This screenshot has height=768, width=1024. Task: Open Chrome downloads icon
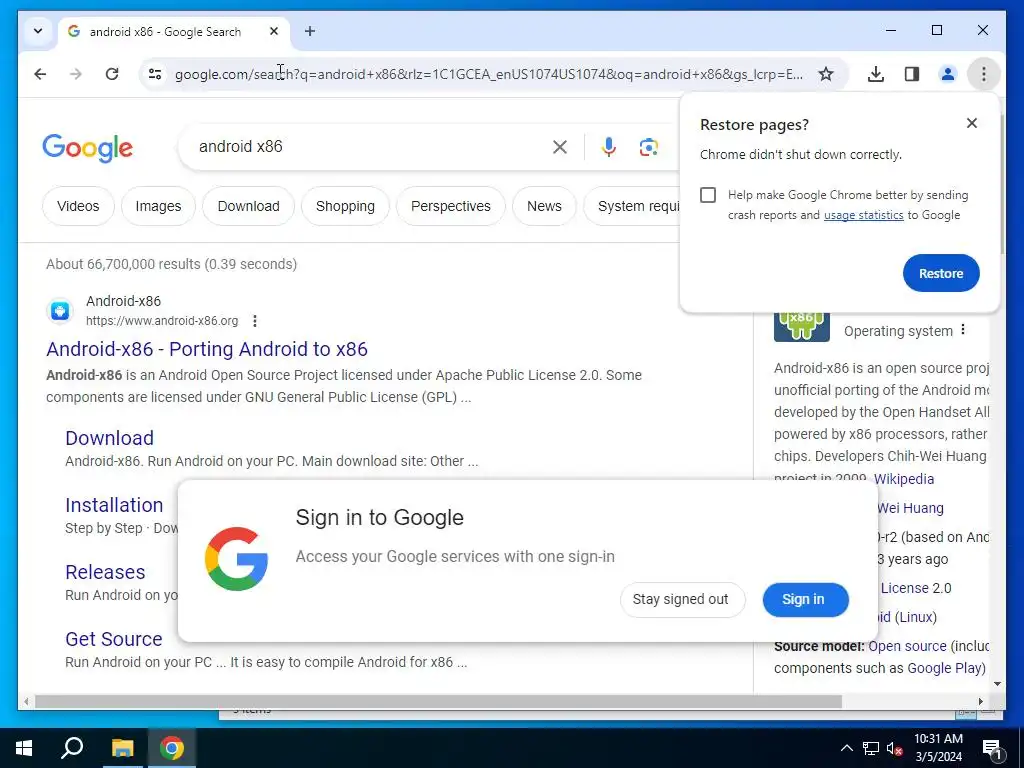[x=876, y=74]
